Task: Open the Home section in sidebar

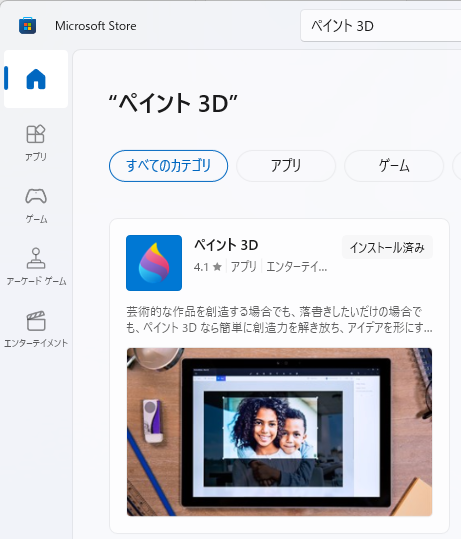Action: tap(36, 79)
